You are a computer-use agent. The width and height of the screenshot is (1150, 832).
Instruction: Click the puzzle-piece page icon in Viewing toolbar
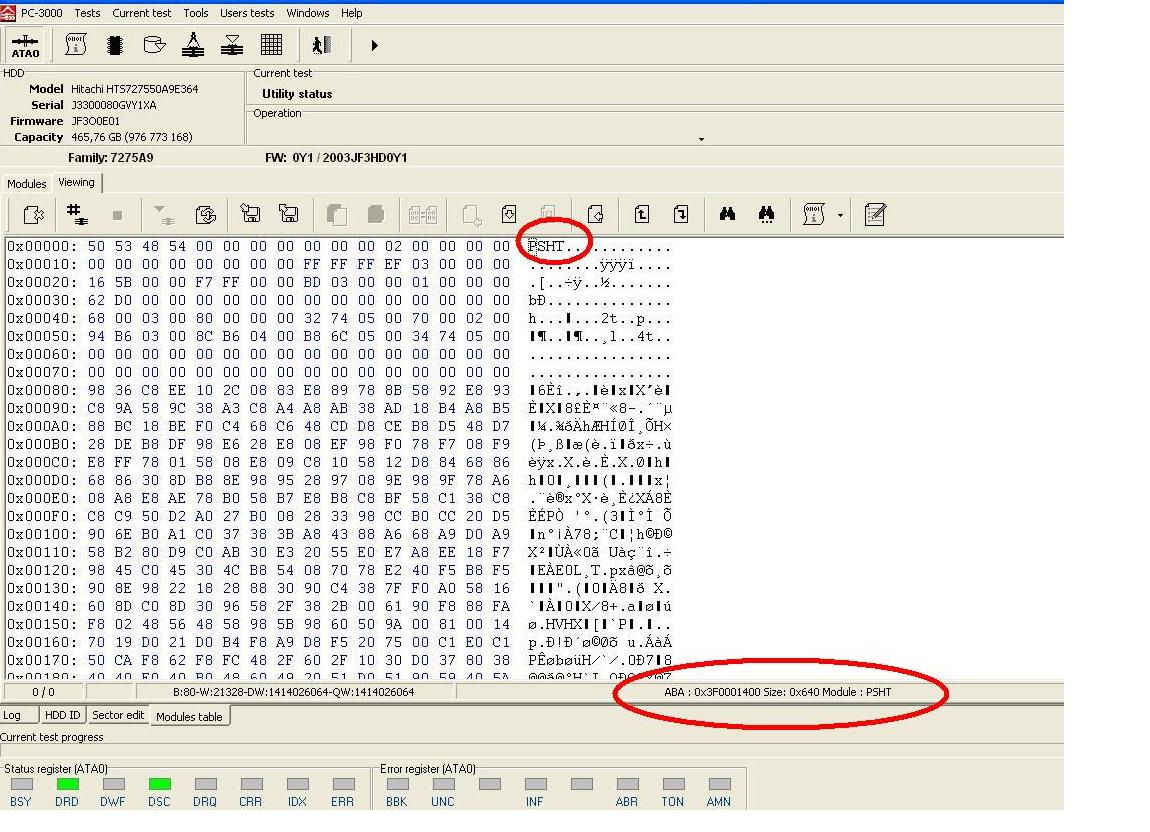click(33, 215)
